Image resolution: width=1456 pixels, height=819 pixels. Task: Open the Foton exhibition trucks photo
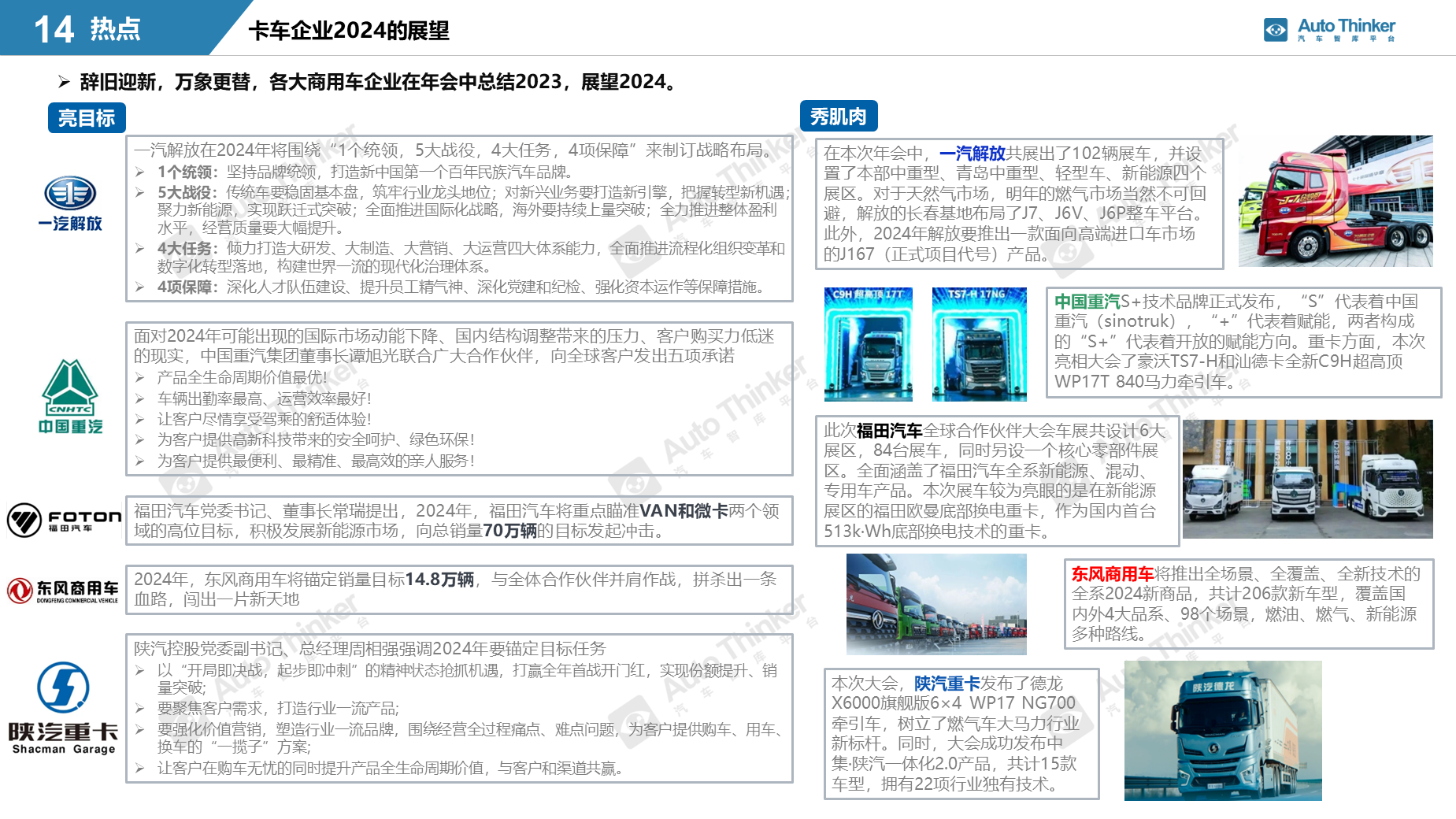pos(1308,479)
